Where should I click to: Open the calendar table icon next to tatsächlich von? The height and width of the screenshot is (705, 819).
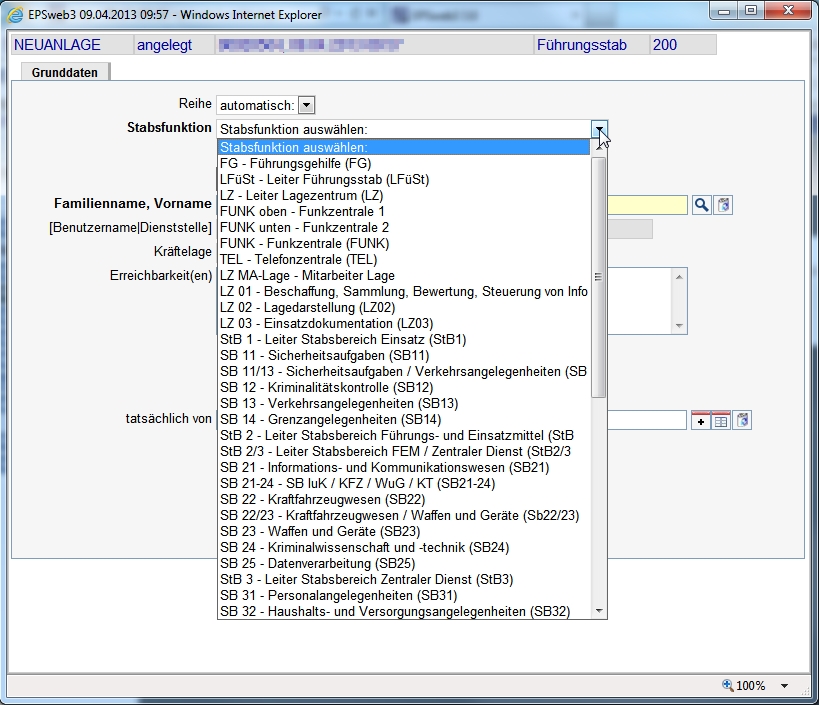click(x=721, y=421)
